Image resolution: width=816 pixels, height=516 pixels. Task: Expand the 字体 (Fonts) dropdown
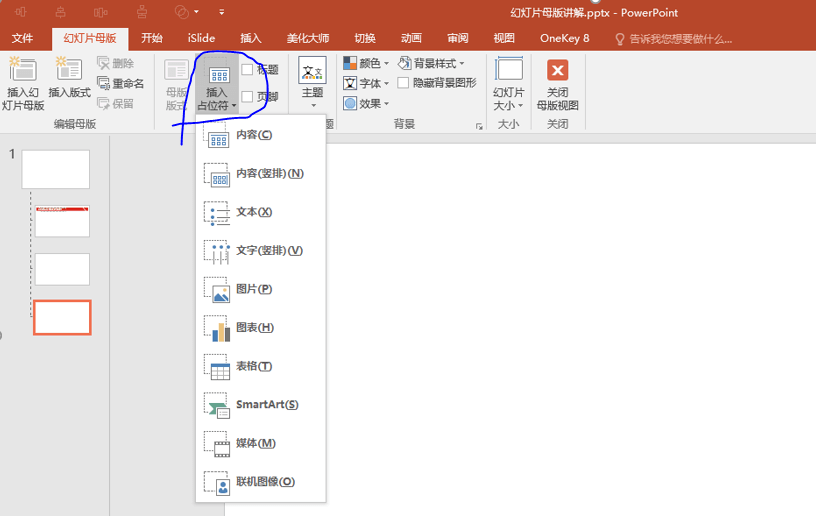coord(366,84)
